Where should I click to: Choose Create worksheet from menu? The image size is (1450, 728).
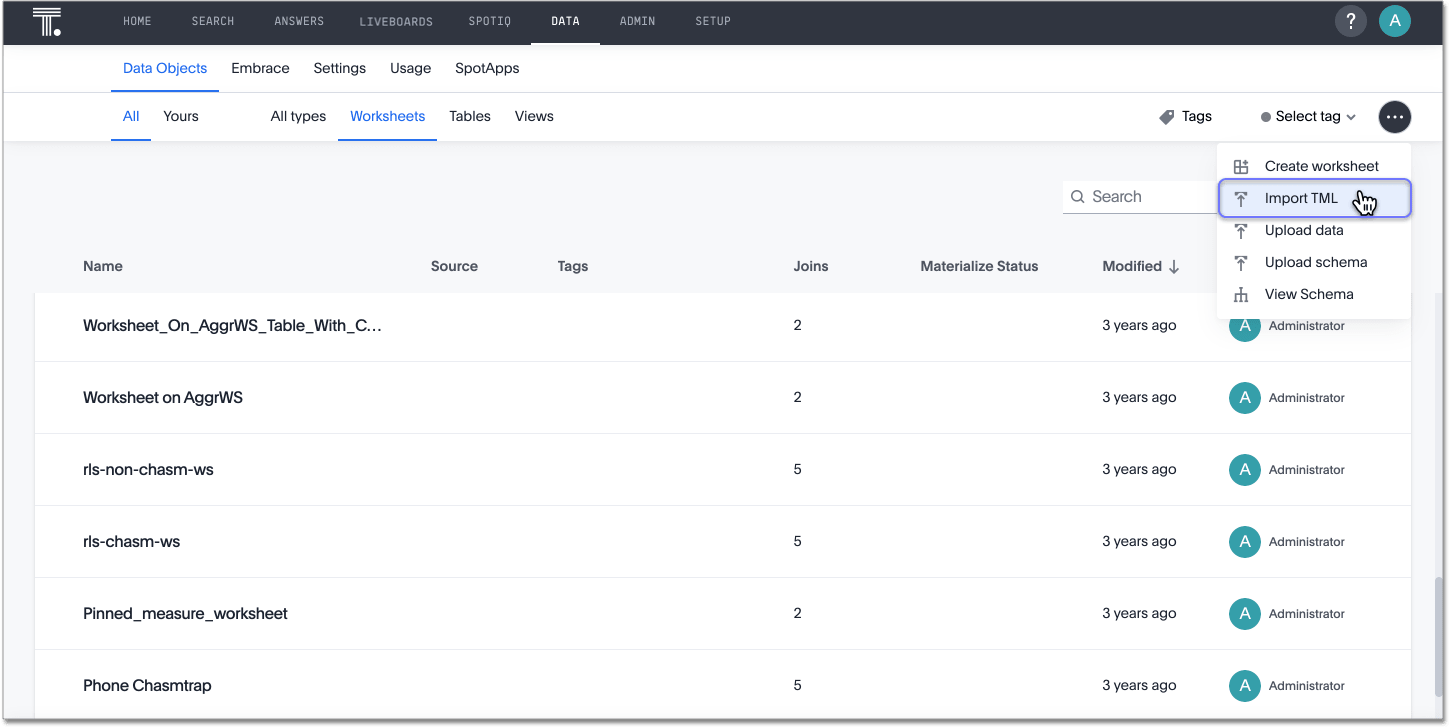pyautogui.click(x=1314, y=166)
